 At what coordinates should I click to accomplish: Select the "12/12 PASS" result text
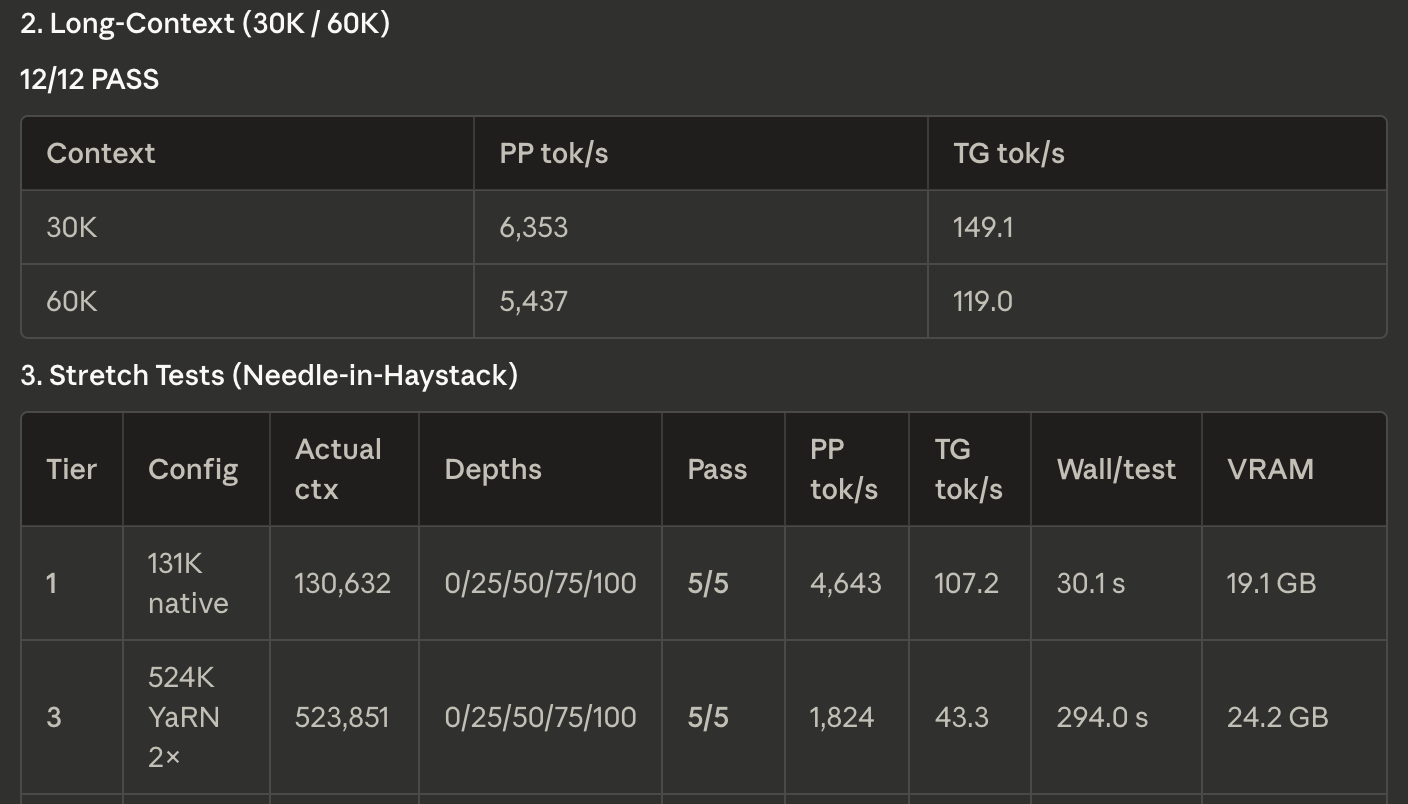point(89,79)
